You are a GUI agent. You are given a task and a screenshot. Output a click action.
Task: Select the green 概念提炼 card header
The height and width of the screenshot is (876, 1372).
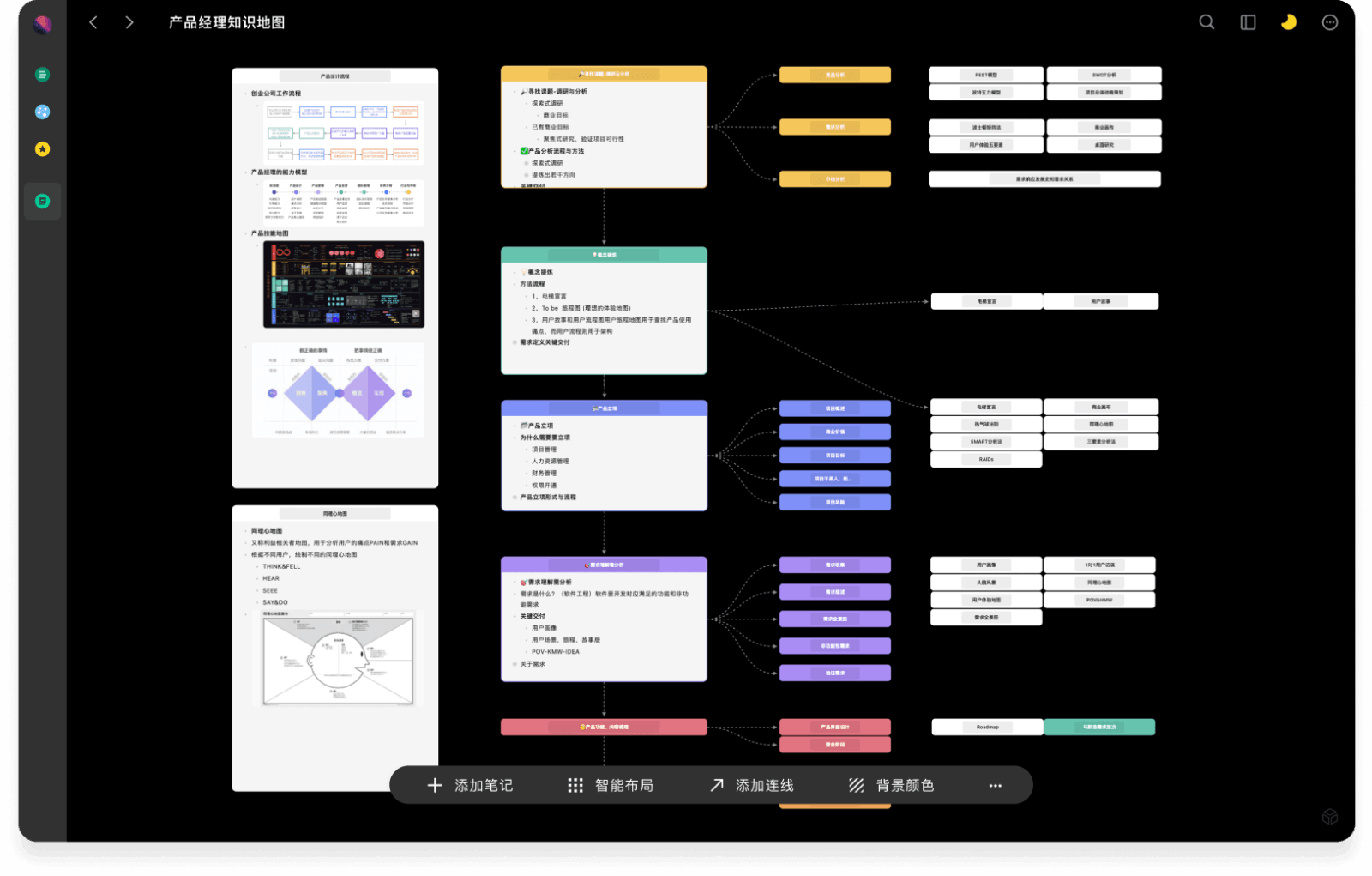604,255
